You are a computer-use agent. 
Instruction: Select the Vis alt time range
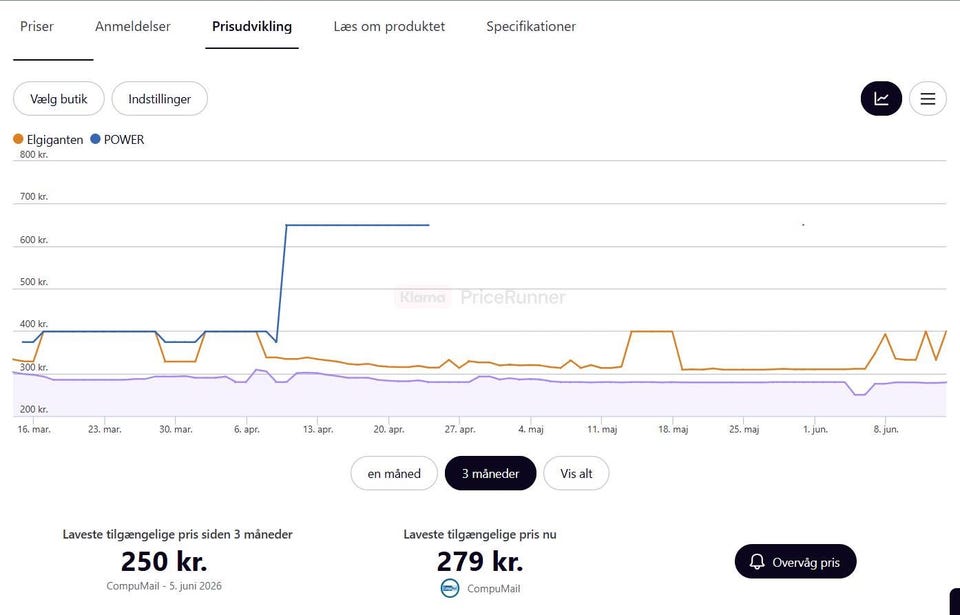coord(576,474)
